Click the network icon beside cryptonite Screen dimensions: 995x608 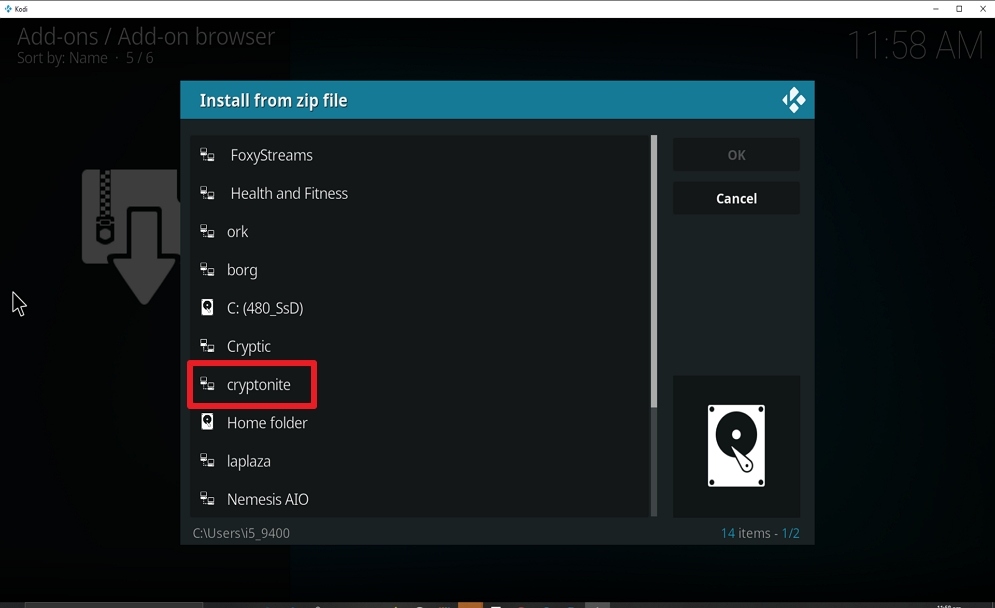207,384
